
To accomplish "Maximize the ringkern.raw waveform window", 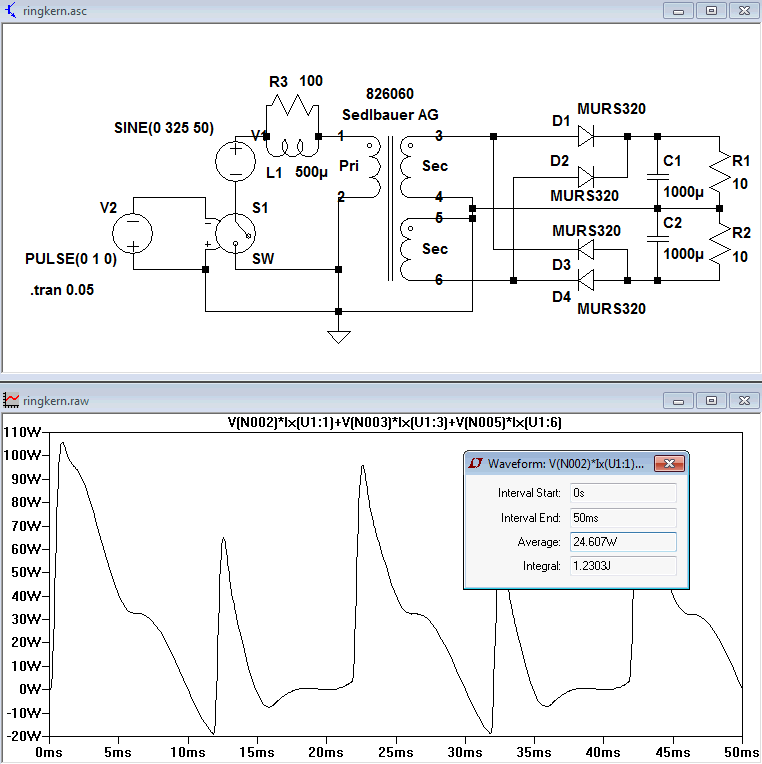I will (711, 401).
